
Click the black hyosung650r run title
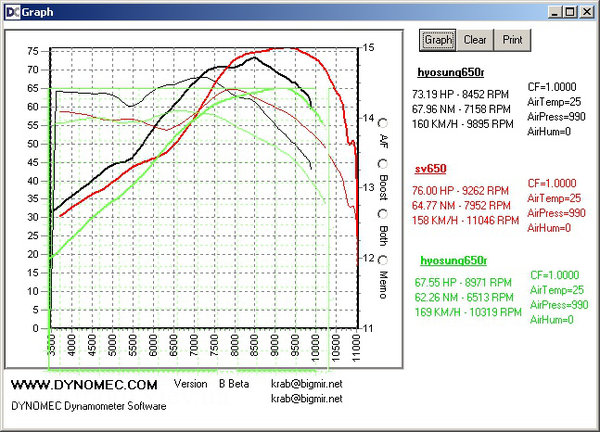point(451,72)
